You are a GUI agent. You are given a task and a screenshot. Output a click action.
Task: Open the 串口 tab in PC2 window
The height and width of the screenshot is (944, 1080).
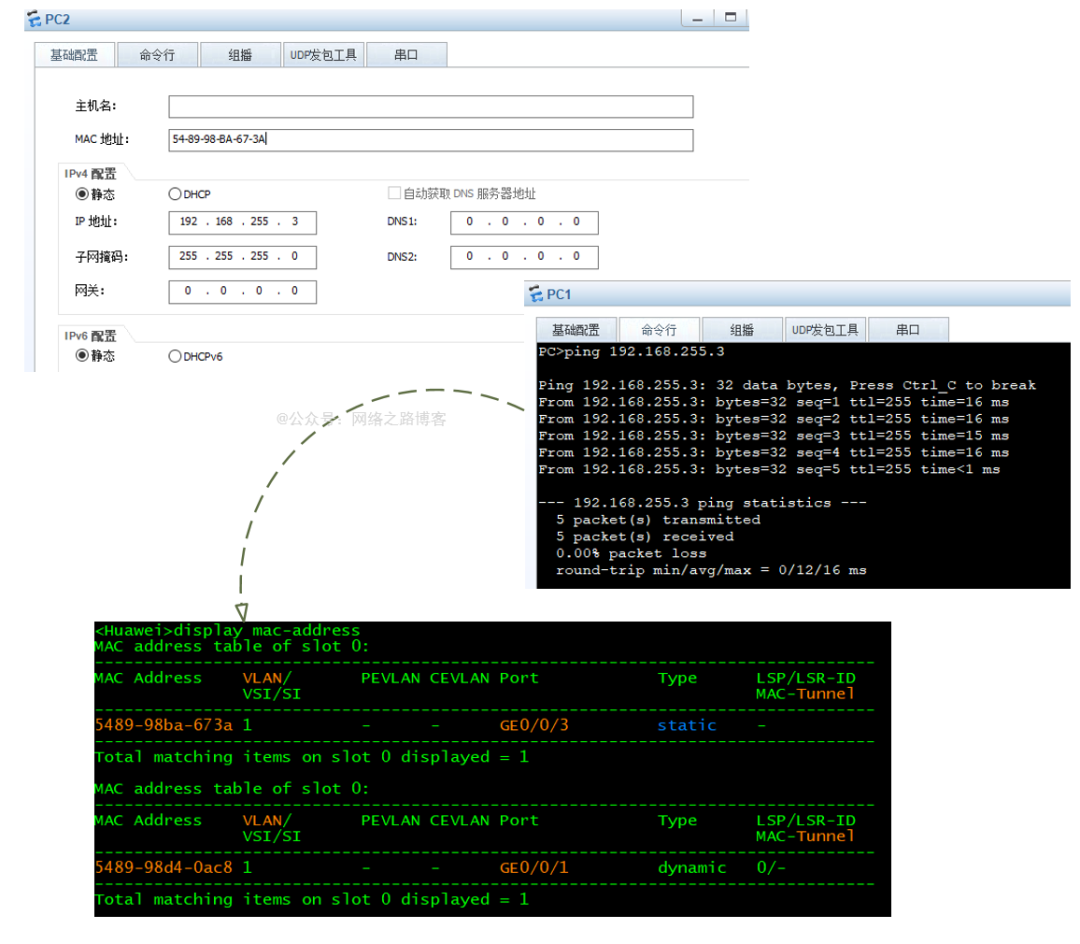(x=406, y=55)
